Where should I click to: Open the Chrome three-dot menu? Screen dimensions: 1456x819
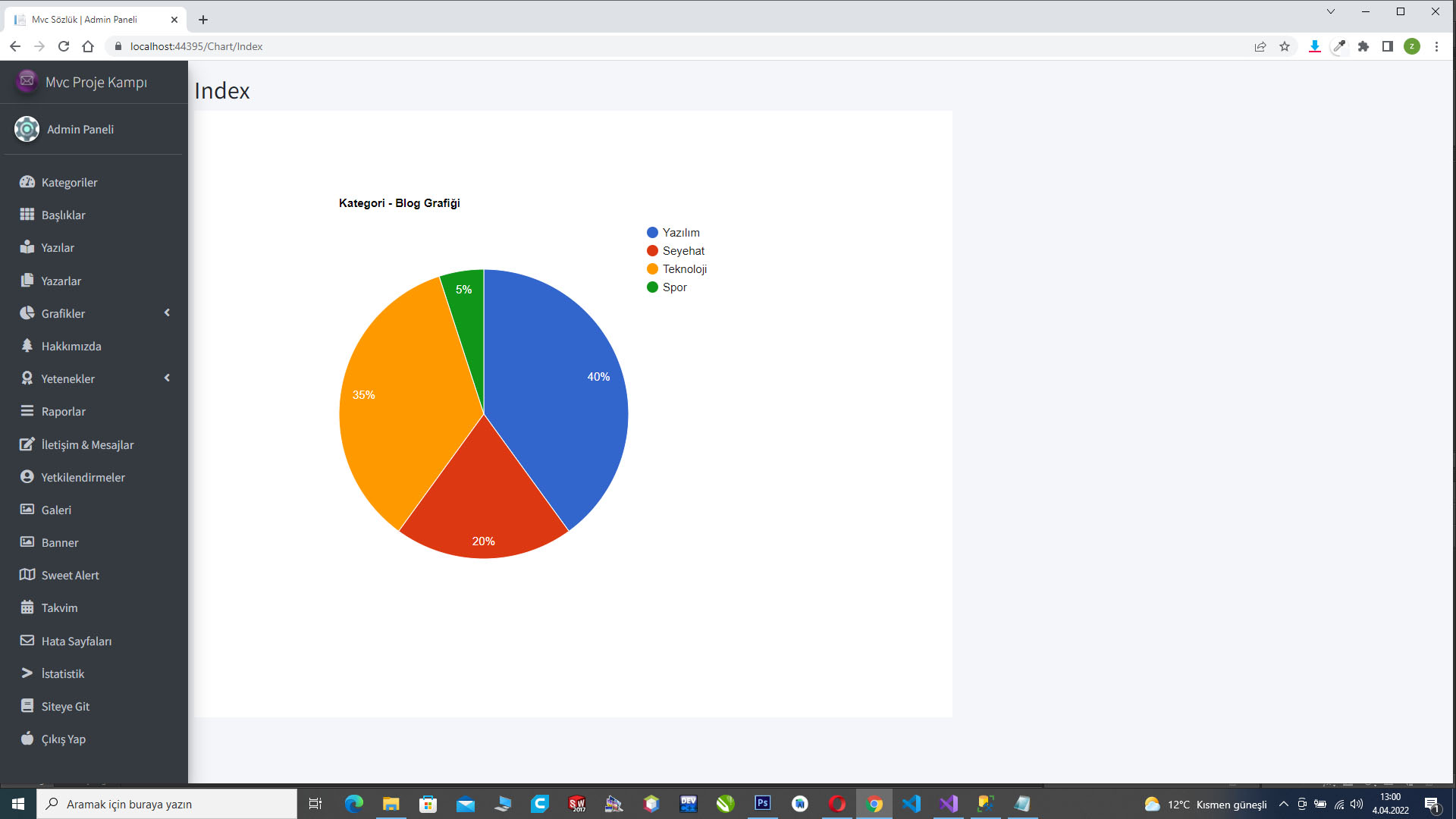click(x=1436, y=46)
